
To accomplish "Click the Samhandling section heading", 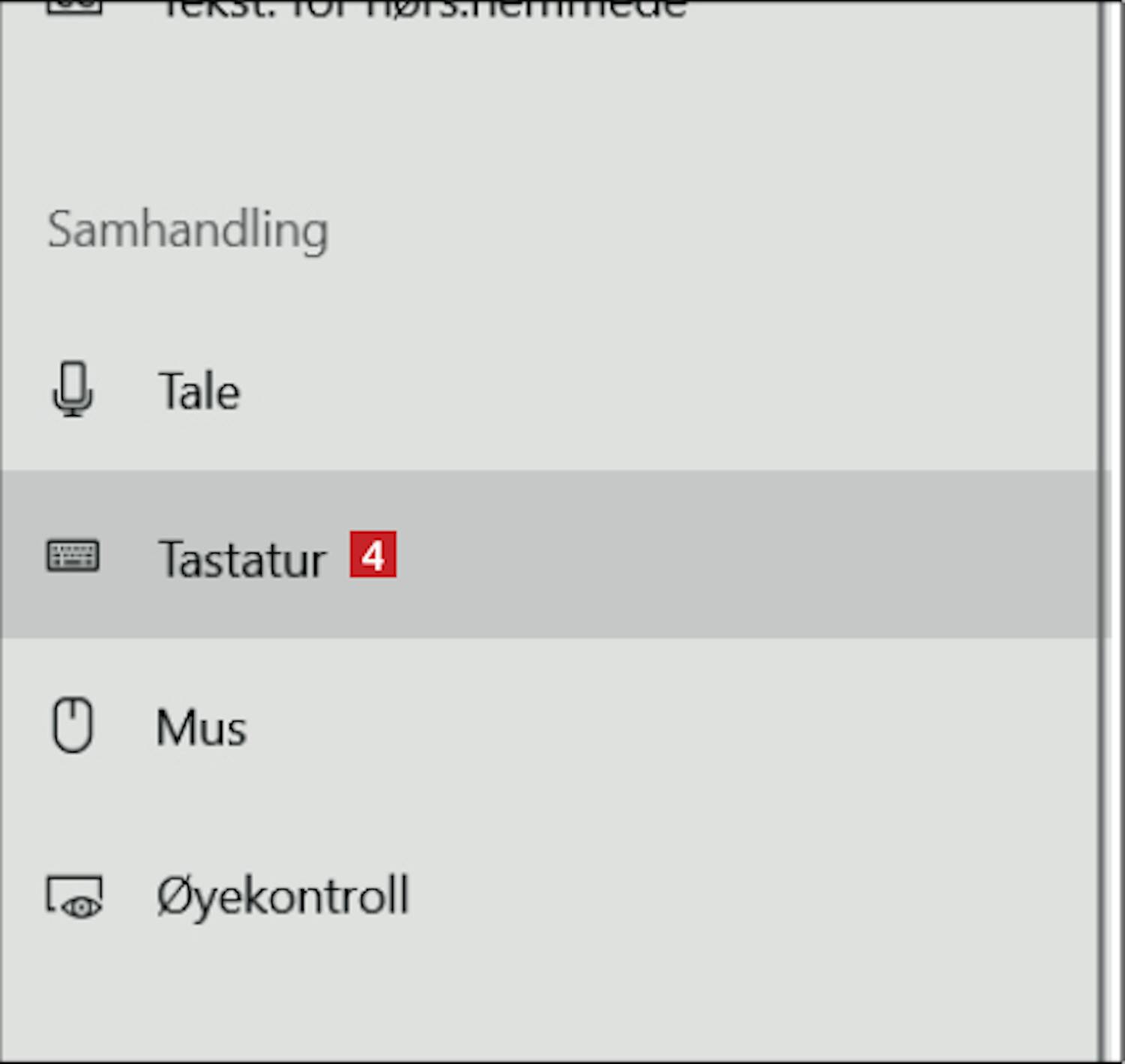I will (x=187, y=230).
